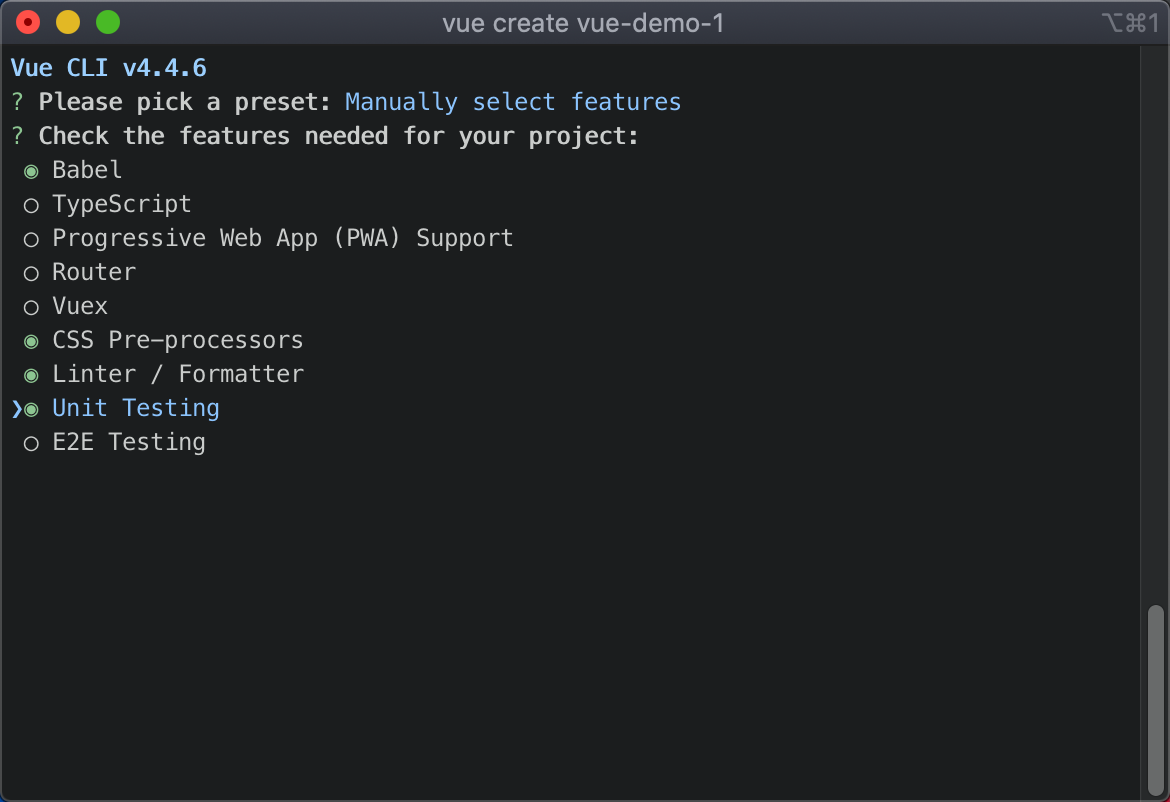
Task: Minimize the terminal with yellow button
Action: click(x=68, y=22)
